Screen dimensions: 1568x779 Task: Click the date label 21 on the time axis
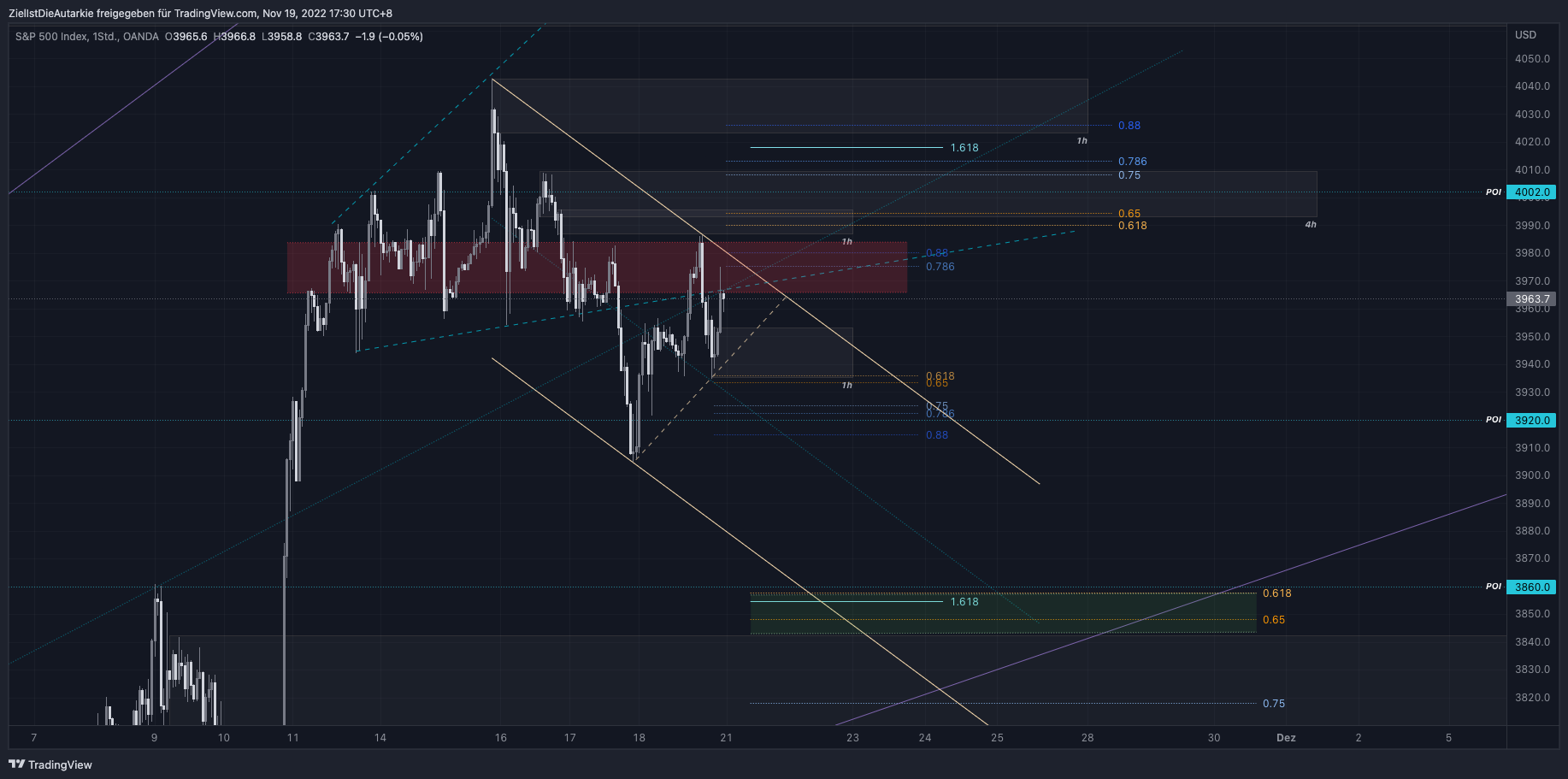coord(726,738)
